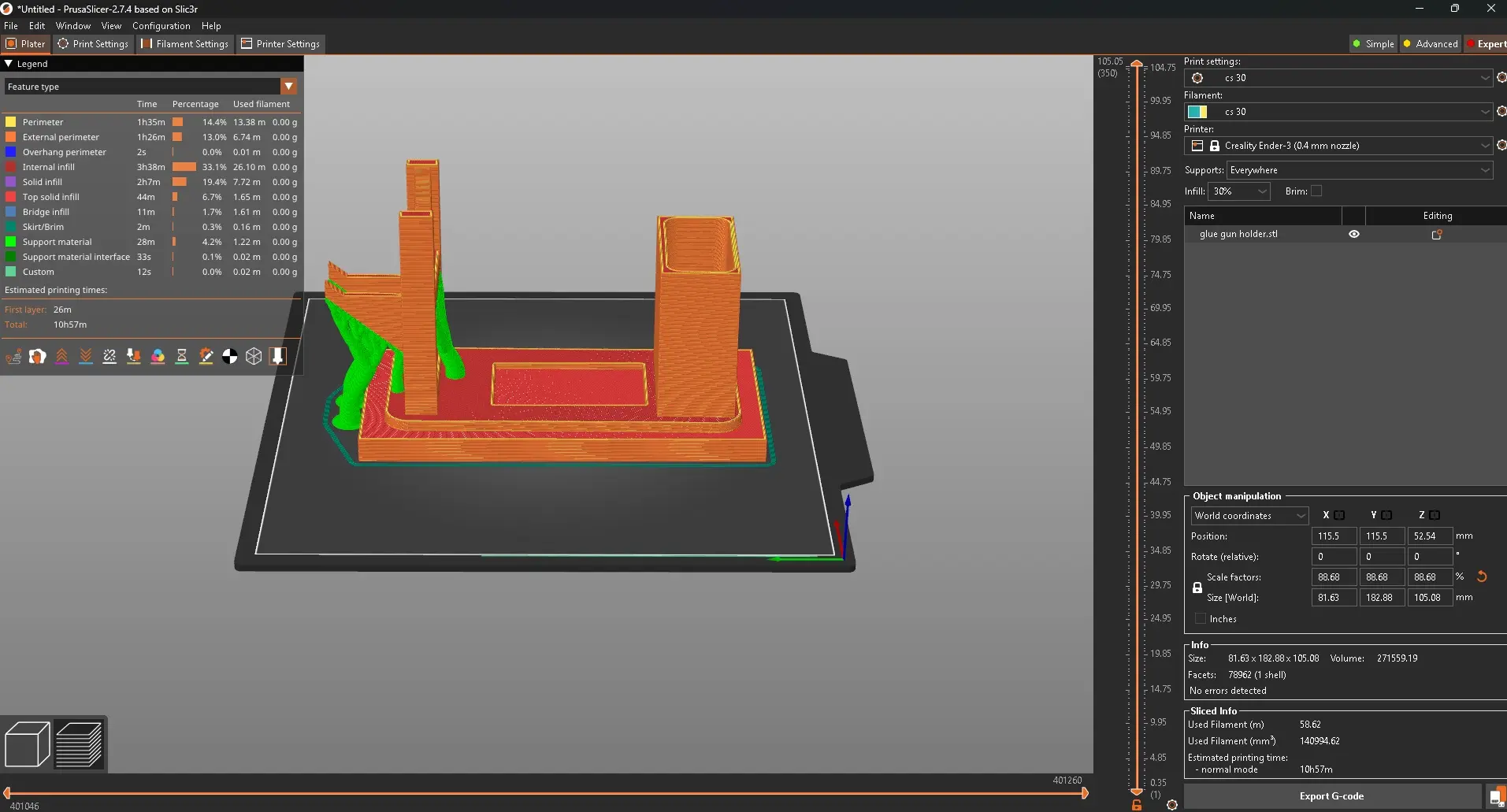Image resolution: width=1507 pixels, height=812 pixels.
Task: Toggle uniform scale lock icon
Action: point(1197,588)
